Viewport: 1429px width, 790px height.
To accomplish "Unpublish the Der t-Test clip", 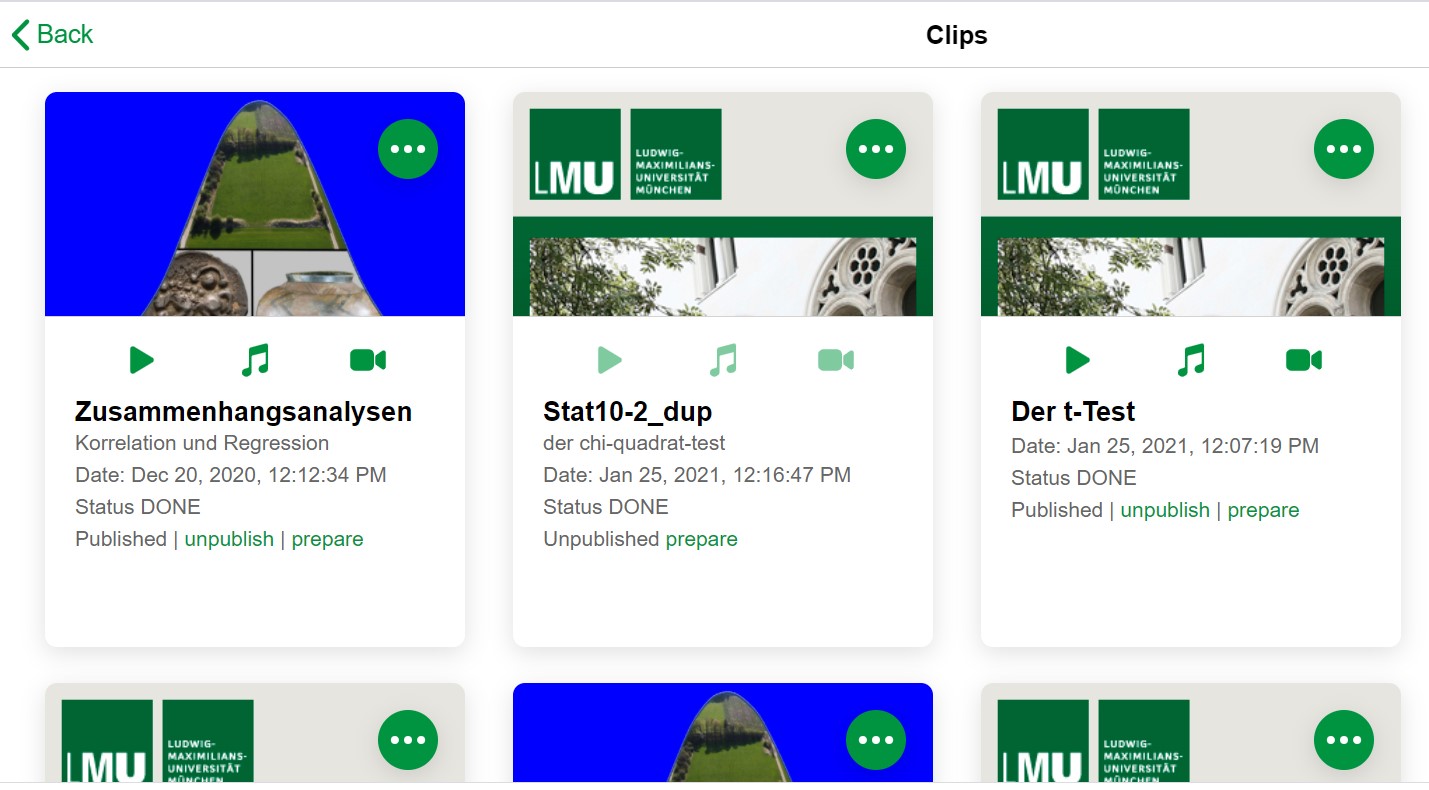I will (1165, 510).
